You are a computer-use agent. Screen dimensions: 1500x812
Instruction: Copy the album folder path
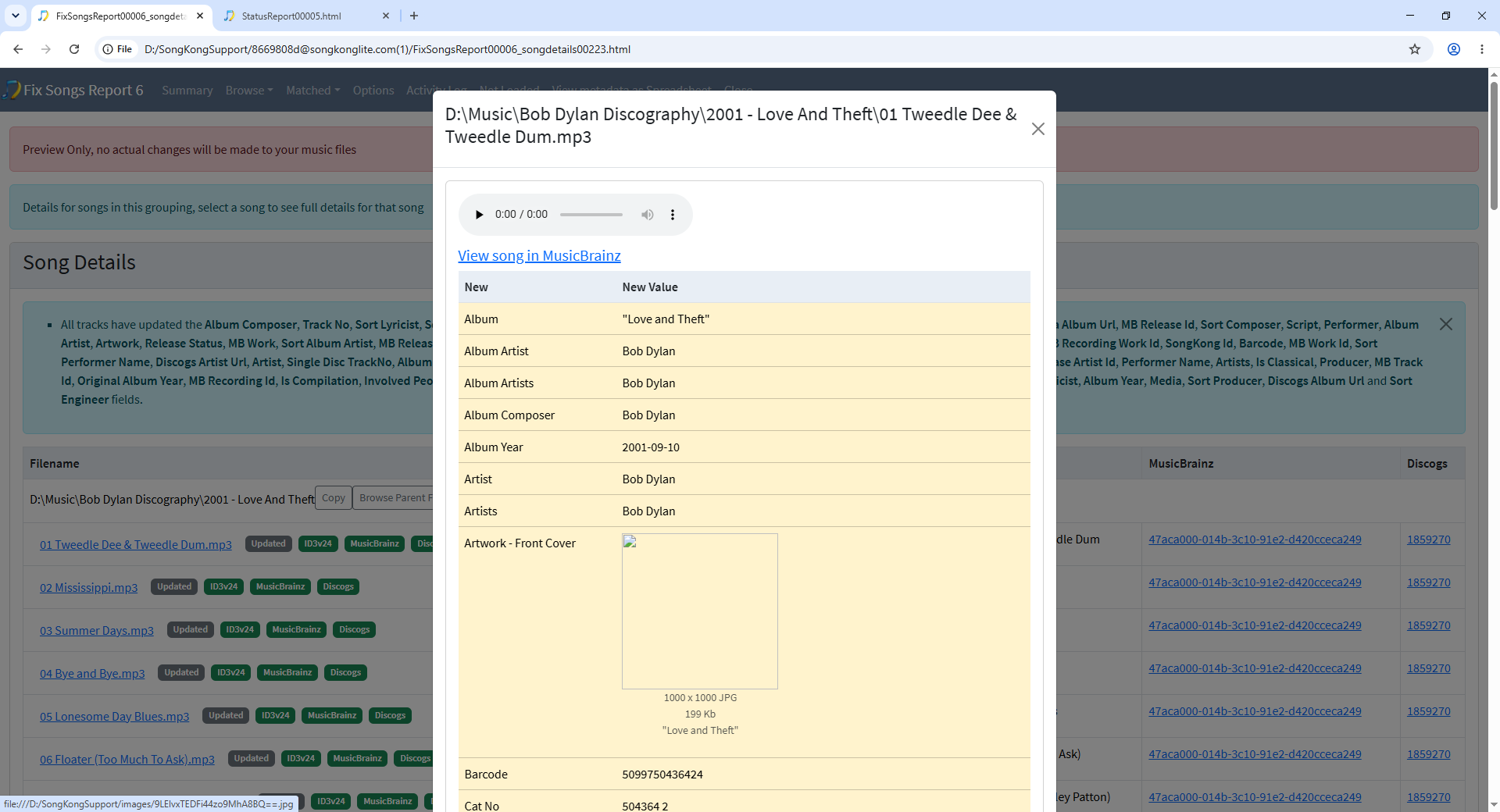click(334, 498)
